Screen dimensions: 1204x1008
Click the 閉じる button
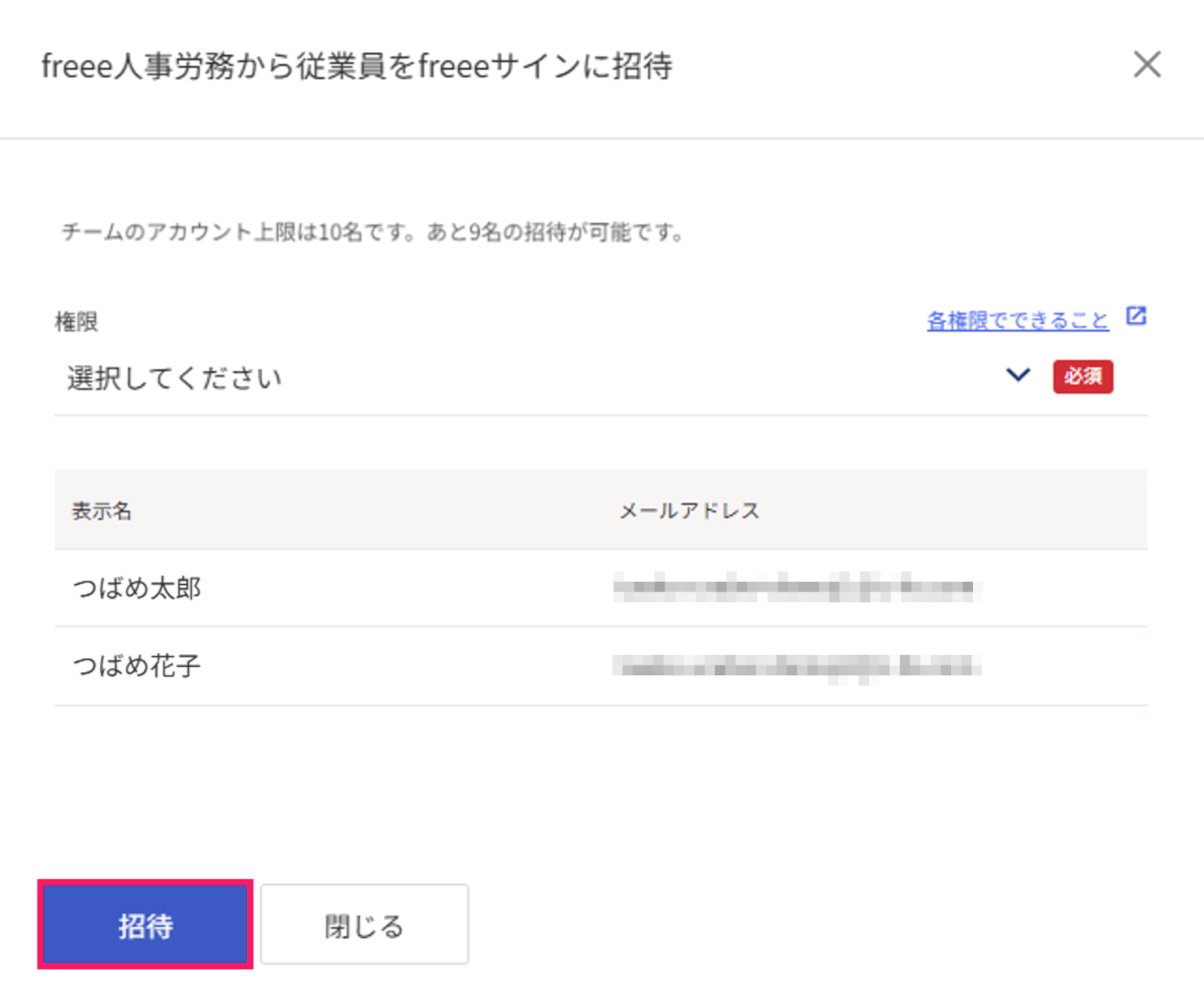364,924
